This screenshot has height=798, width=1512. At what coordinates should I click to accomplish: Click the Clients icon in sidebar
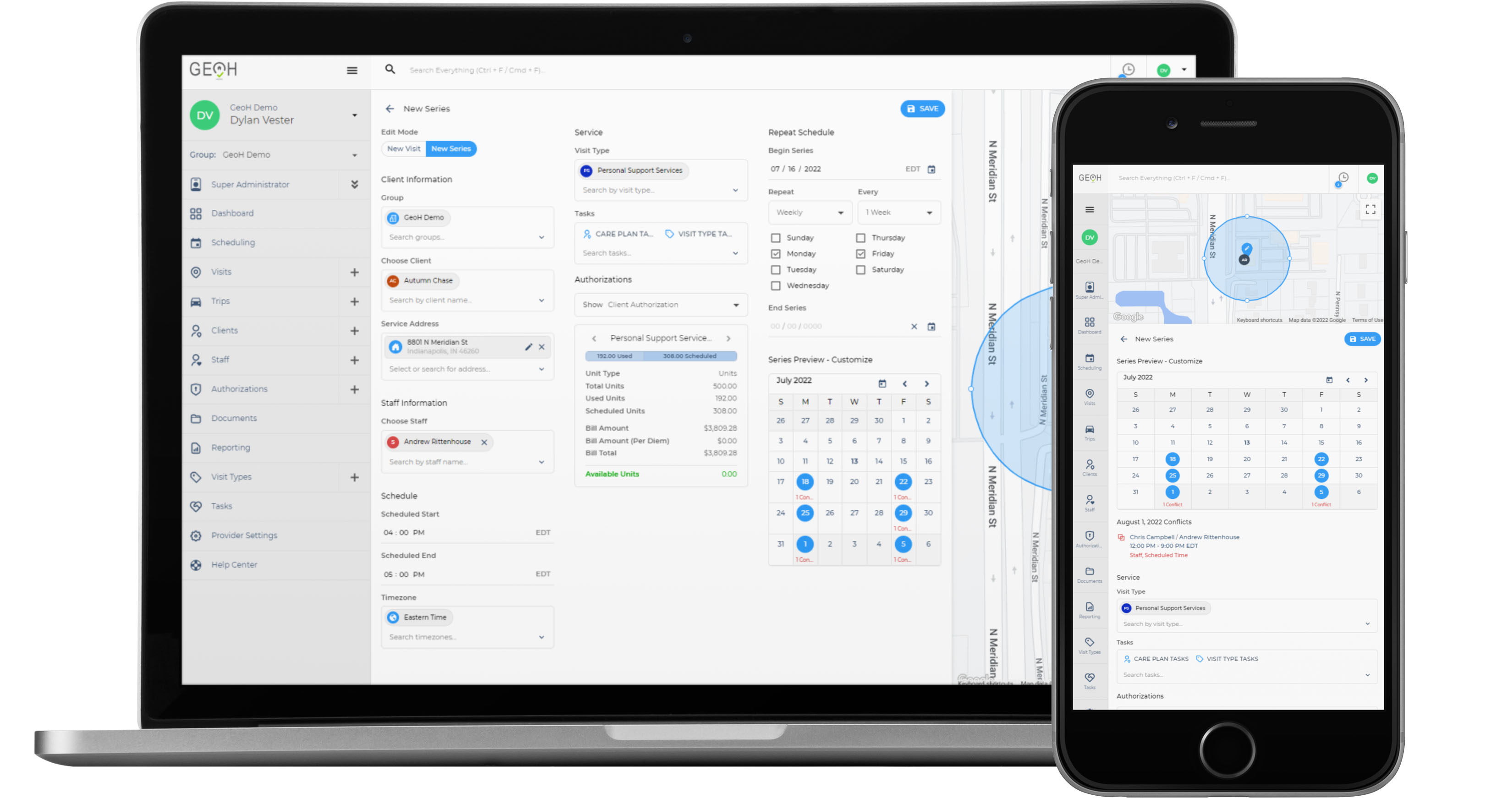196,330
